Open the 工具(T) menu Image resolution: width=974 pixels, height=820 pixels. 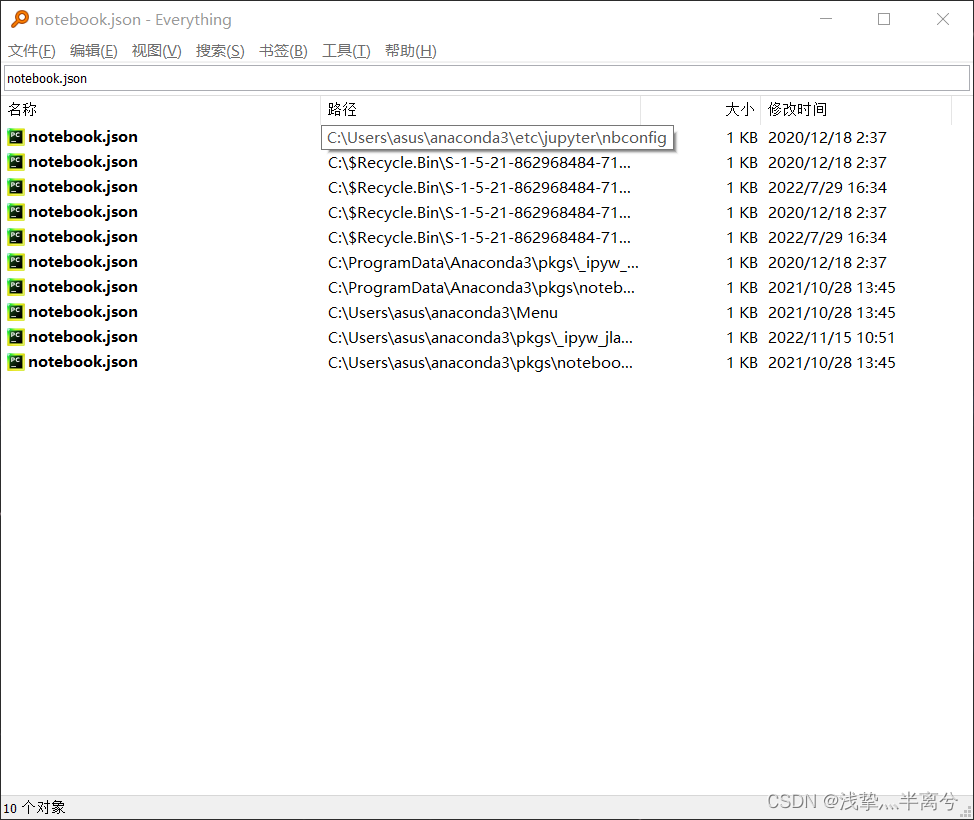(x=346, y=51)
